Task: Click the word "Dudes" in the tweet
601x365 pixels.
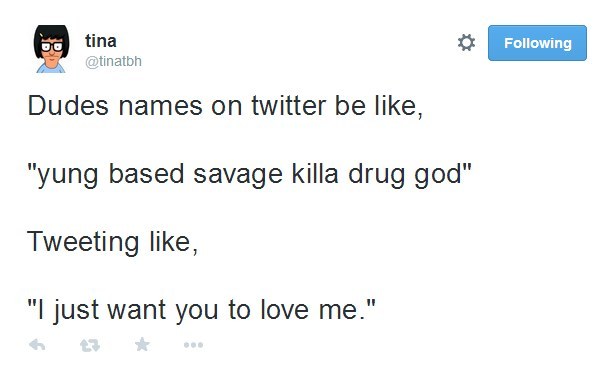Action: (x=68, y=105)
